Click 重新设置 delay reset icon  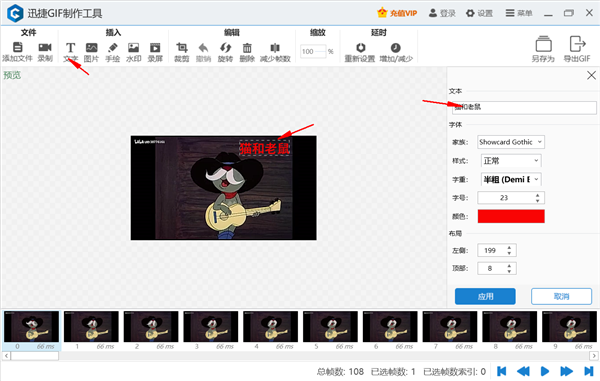coord(360,47)
